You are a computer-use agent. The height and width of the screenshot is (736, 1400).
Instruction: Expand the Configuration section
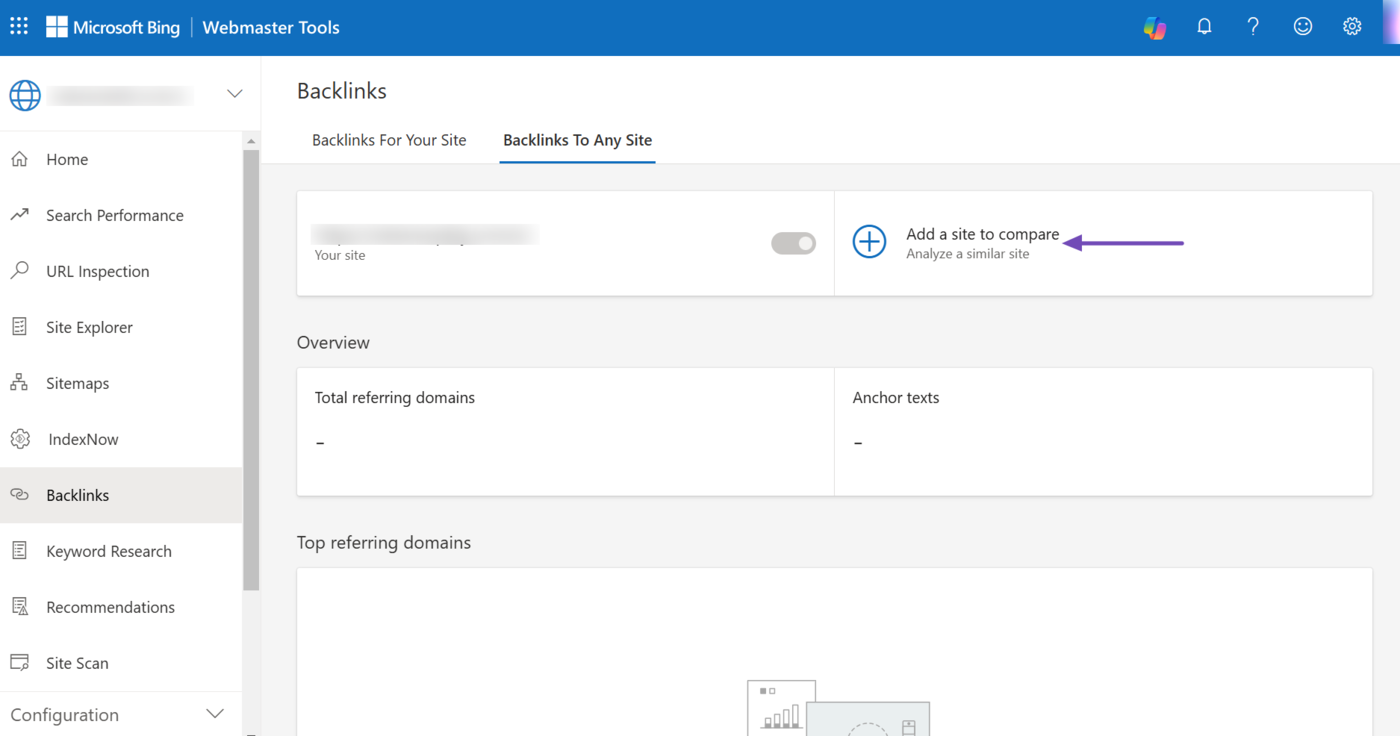(x=214, y=714)
